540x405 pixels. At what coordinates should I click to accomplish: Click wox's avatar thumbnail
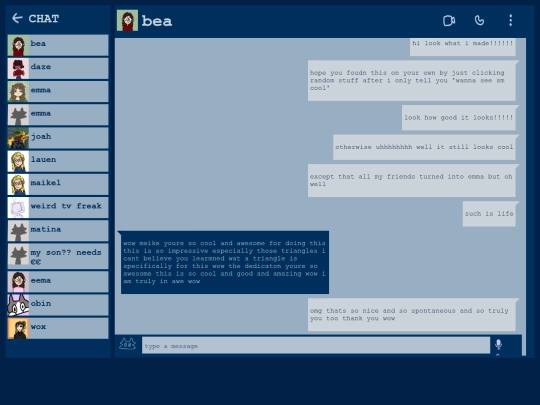tap(18, 328)
